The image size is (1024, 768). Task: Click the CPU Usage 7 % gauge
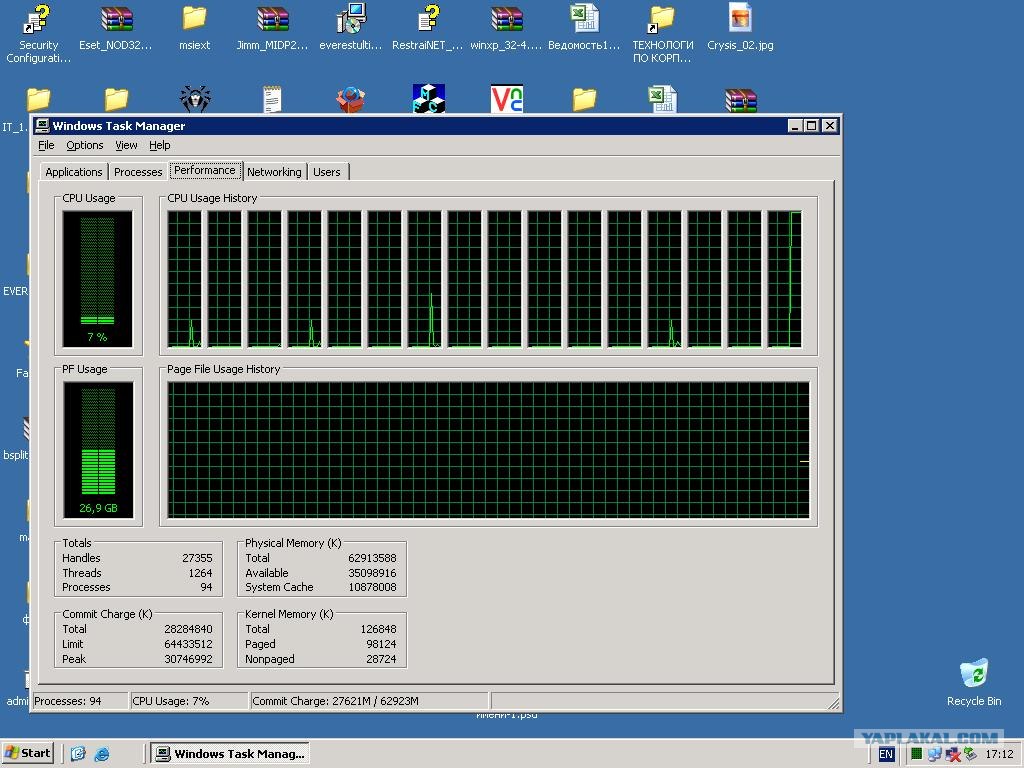tap(97, 279)
